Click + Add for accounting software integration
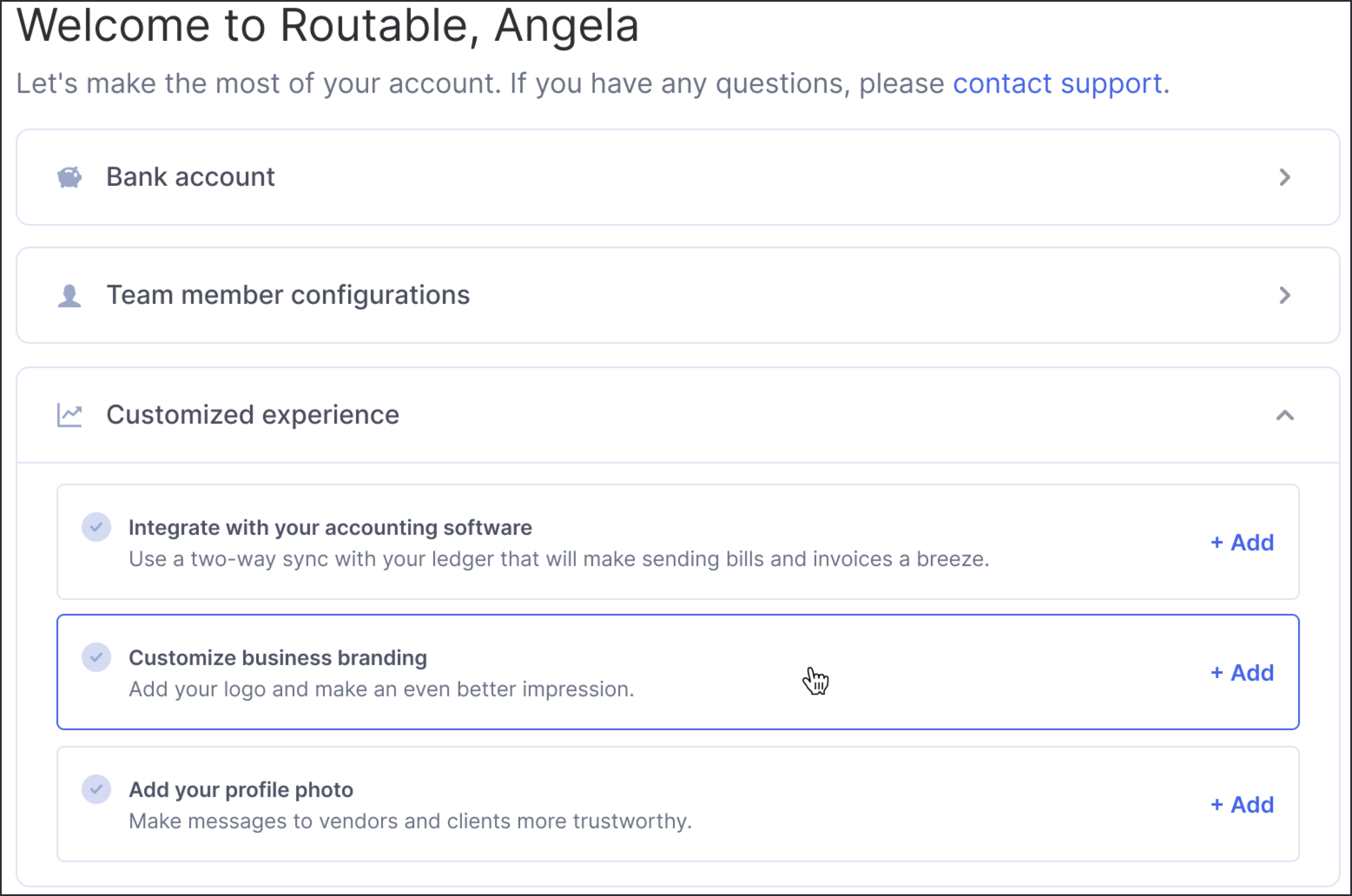 click(1242, 542)
